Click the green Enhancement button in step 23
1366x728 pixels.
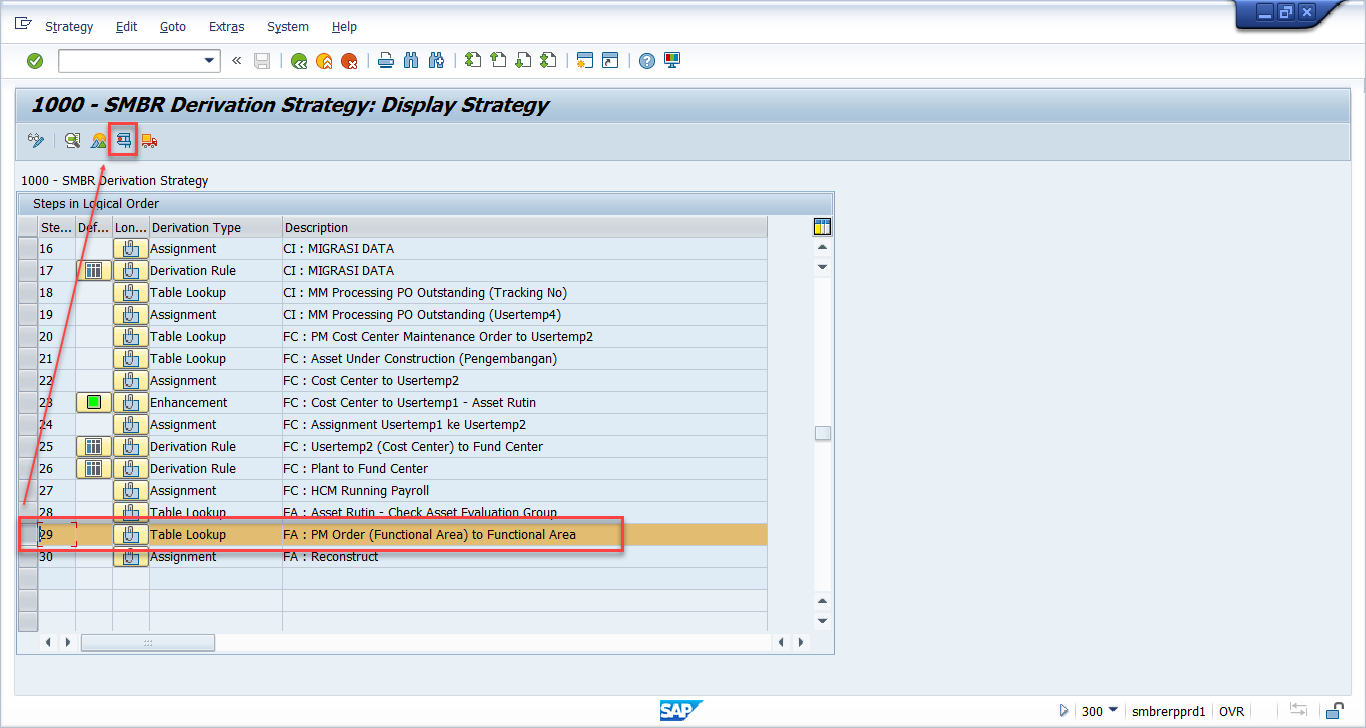point(94,403)
